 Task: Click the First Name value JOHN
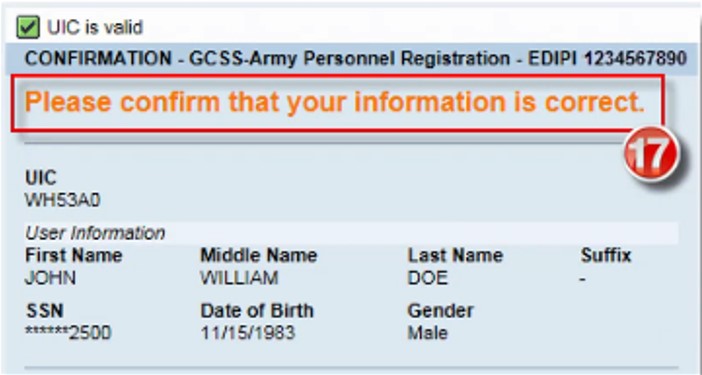[50, 278]
